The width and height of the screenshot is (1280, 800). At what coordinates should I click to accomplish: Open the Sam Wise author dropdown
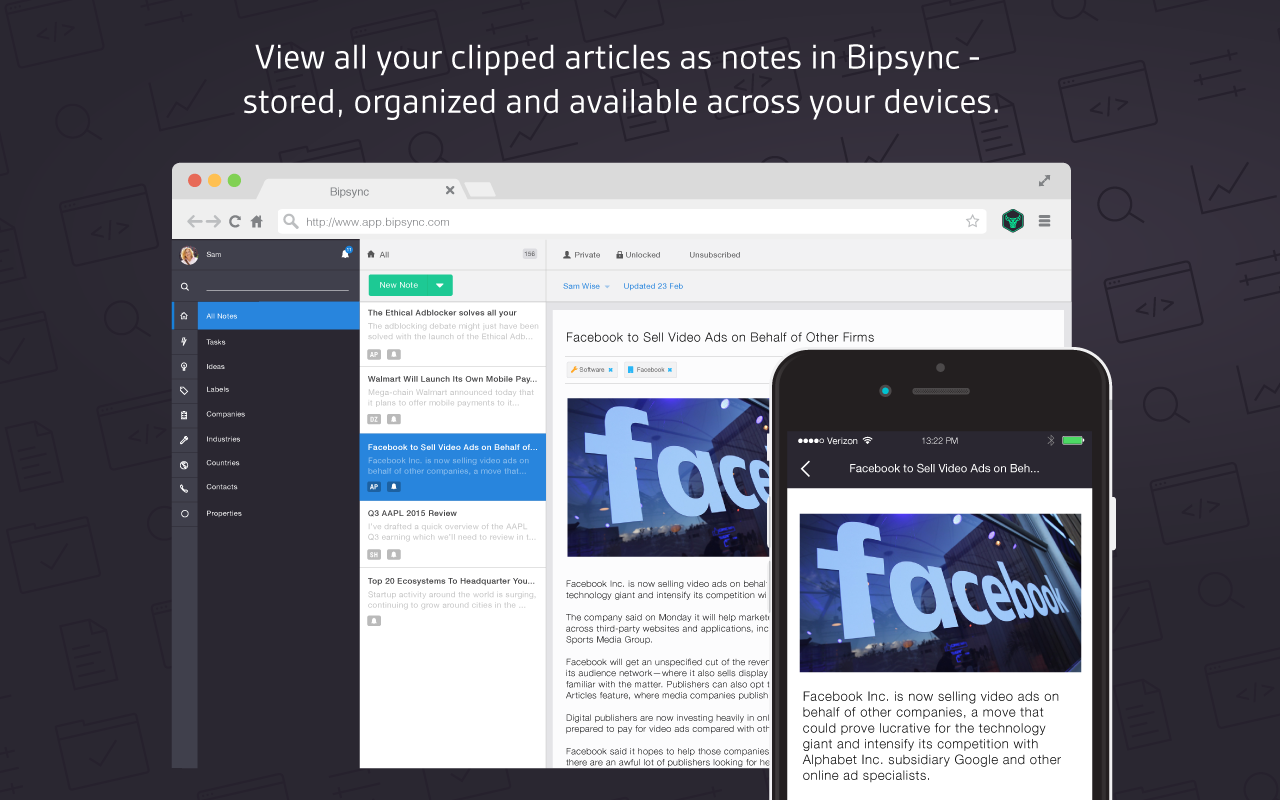(586, 286)
